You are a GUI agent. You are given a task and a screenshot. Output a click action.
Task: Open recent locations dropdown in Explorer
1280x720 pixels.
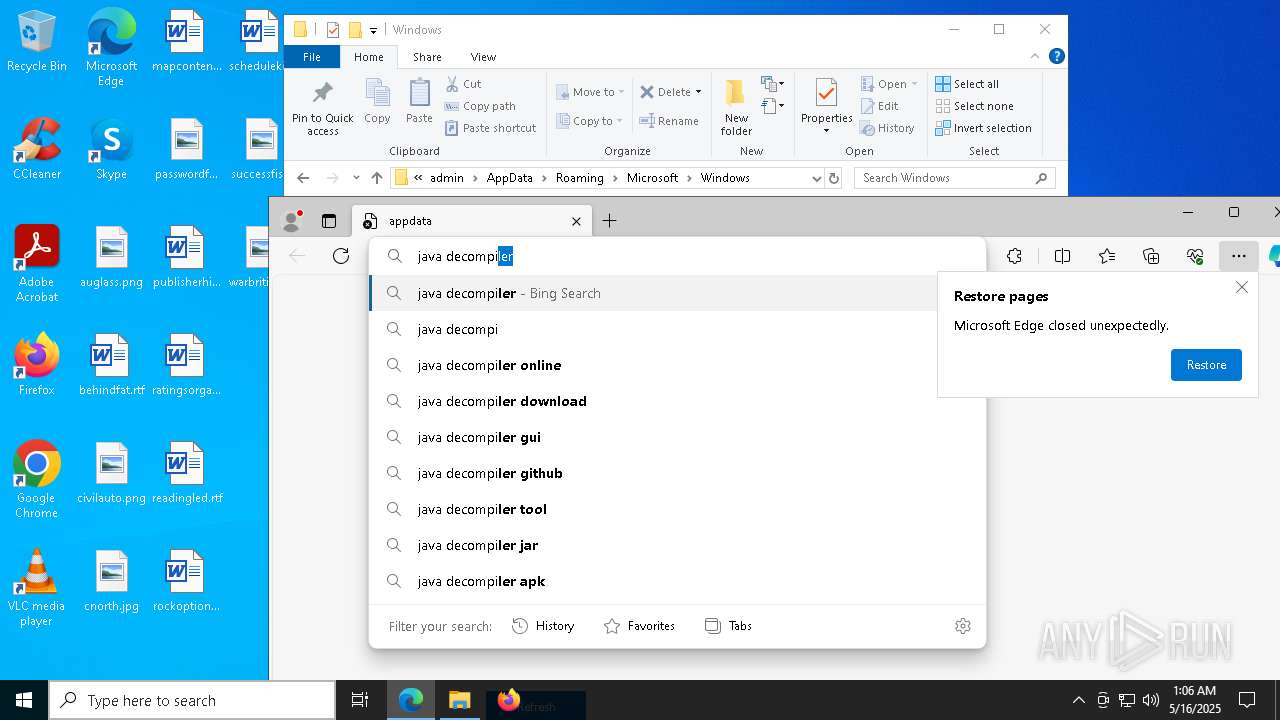pos(356,178)
